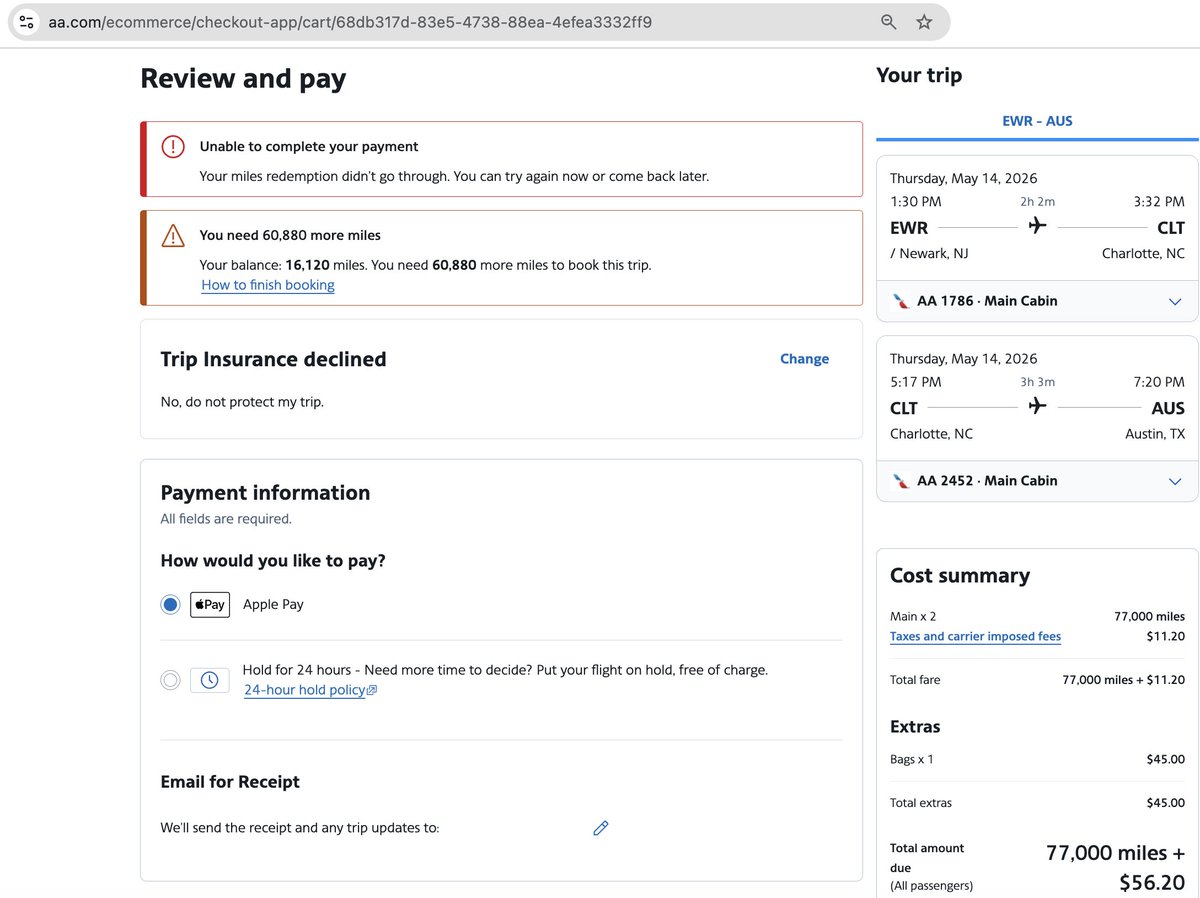
Task: Click the 7:20 PM arrival time
Action: tap(1159, 381)
